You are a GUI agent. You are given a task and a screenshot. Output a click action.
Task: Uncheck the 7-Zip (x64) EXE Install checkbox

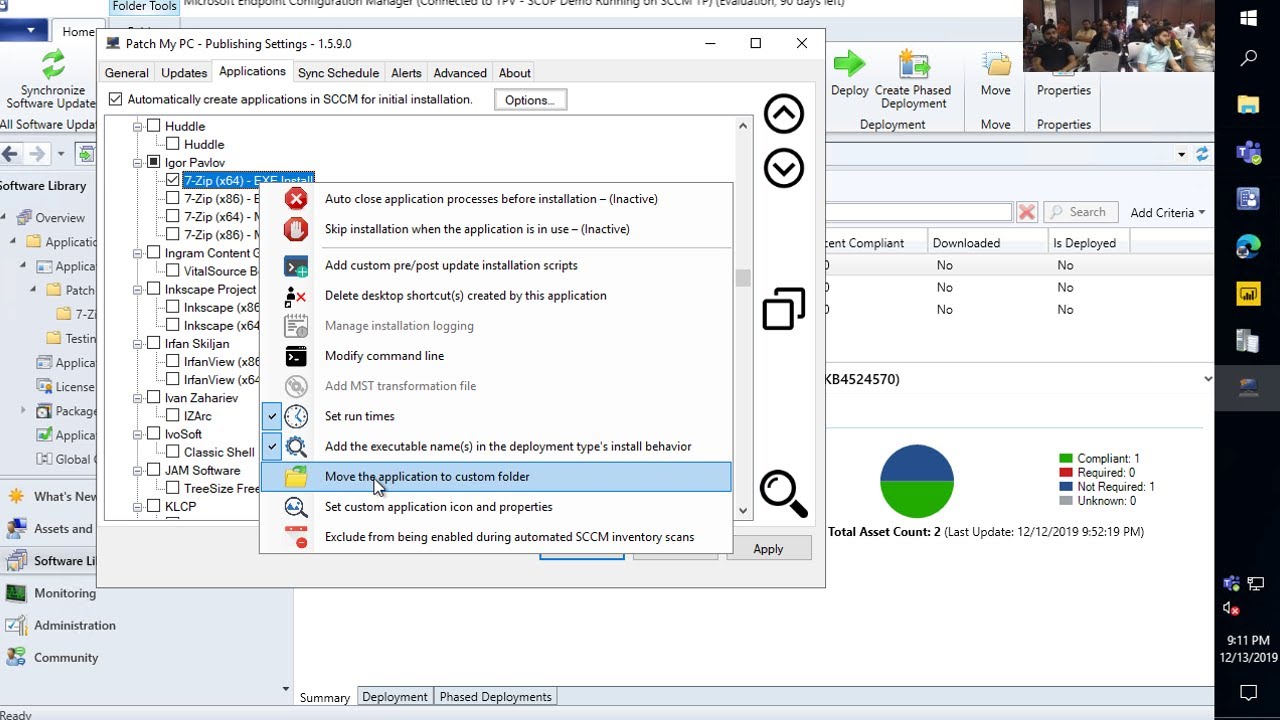point(173,181)
